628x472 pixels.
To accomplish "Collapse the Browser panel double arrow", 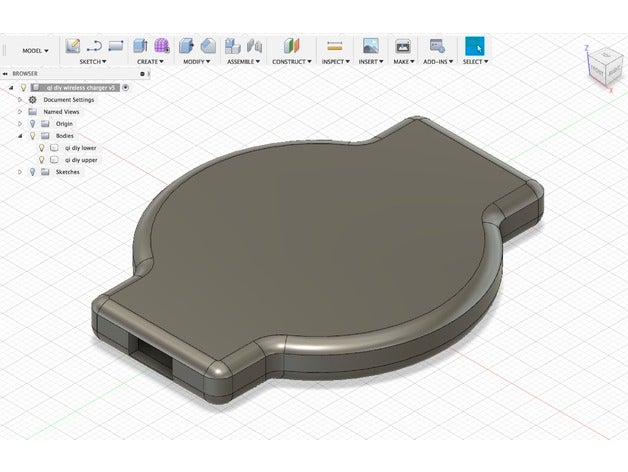I will point(5,74).
